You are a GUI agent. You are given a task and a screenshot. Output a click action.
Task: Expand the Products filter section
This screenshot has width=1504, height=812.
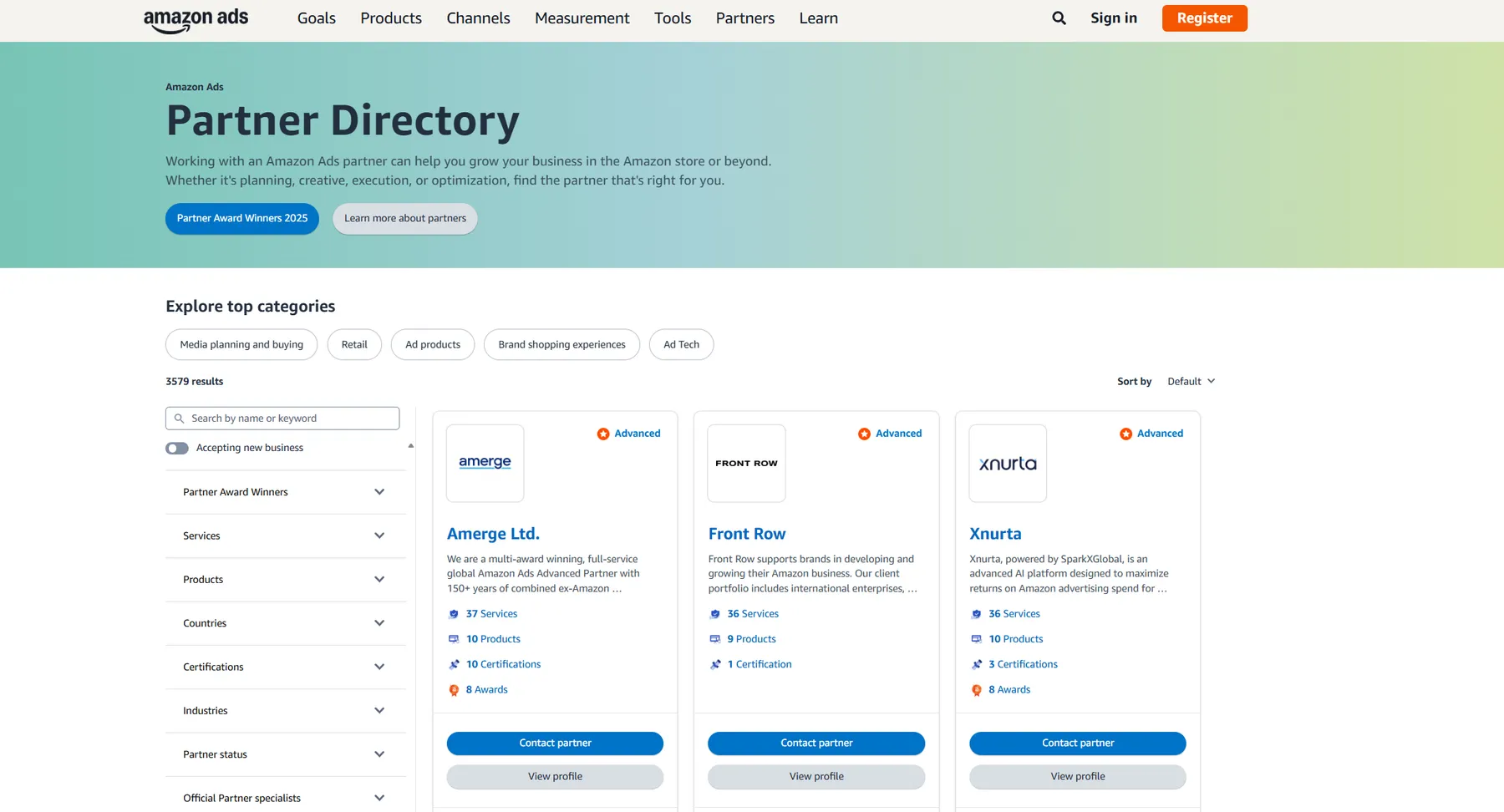tap(285, 580)
